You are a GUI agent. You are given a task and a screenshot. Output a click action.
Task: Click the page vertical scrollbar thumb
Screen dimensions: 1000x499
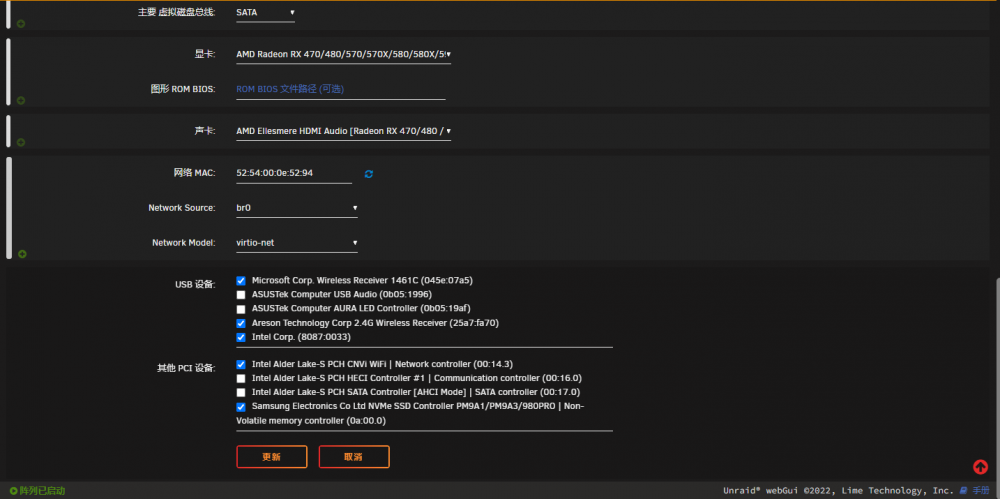click(x=997, y=378)
